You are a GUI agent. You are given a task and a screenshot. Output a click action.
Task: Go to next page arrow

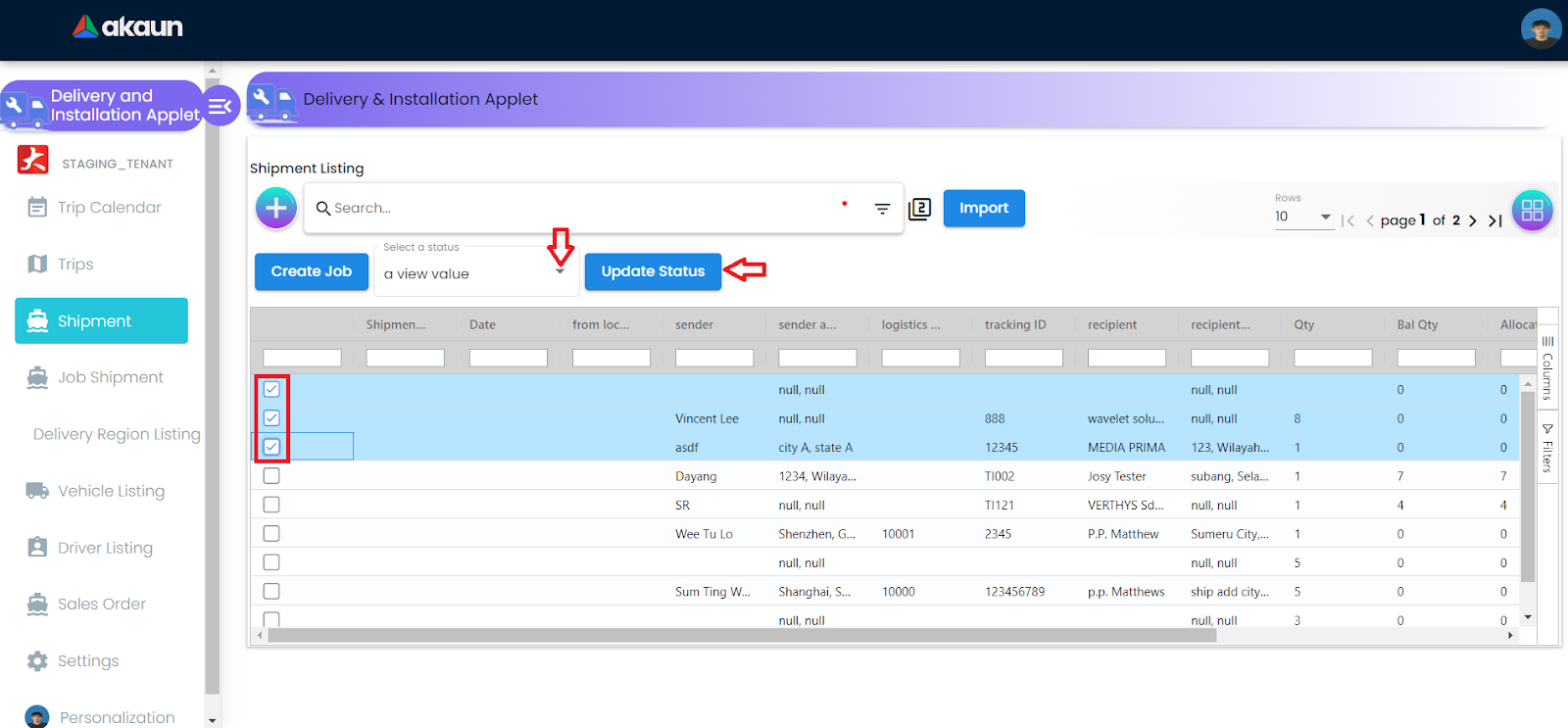(1472, 220)
